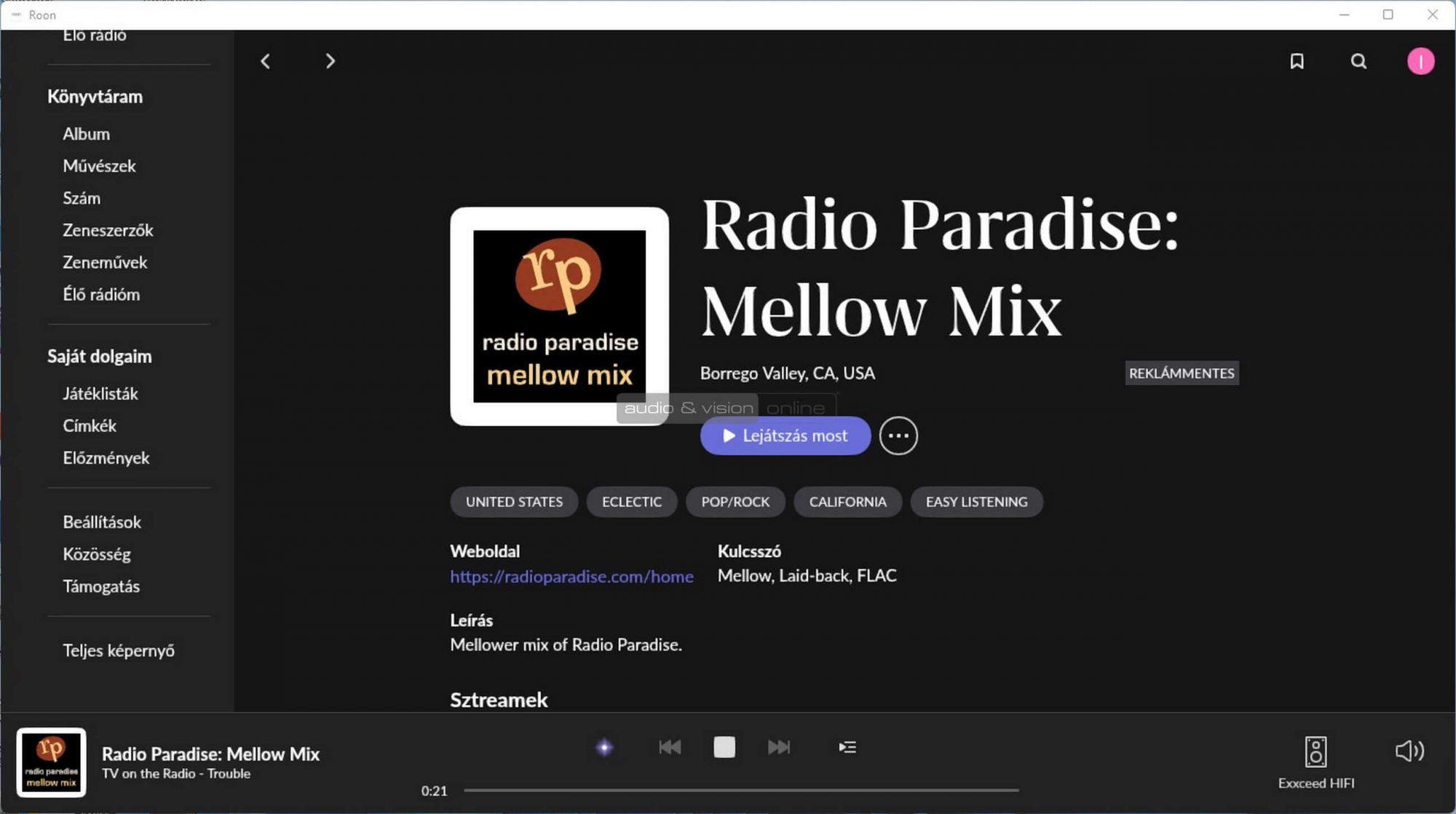This screenshot has width=1456, height=814.
Task: Select the UNITED STATES tag
Action: [x=514, y=502]
